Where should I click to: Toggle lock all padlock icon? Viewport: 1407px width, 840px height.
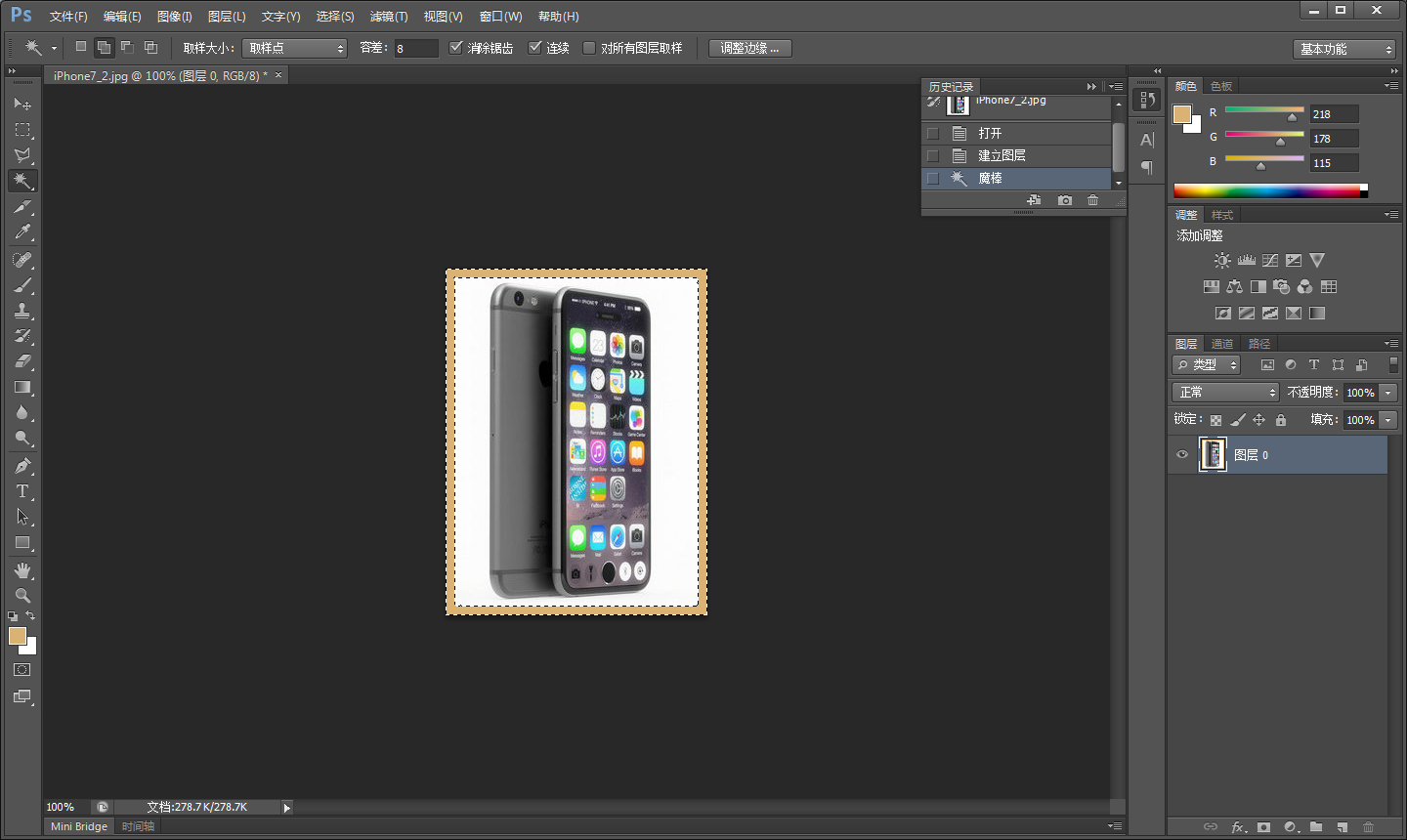pyautogui.click(x=1281, y=420)
